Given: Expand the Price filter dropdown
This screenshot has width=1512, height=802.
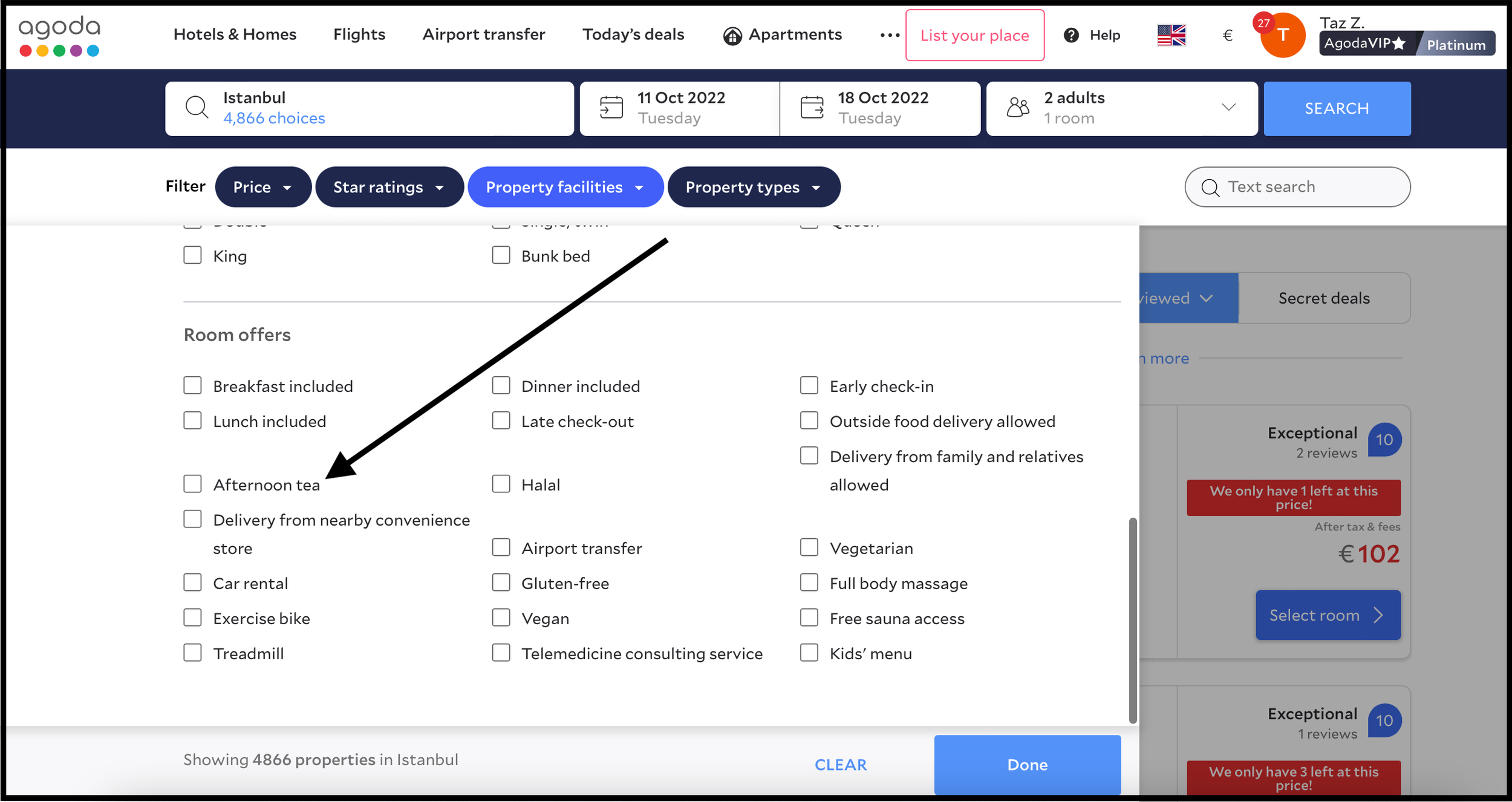Looking at the screenshot, I should (x=262, y=187).
